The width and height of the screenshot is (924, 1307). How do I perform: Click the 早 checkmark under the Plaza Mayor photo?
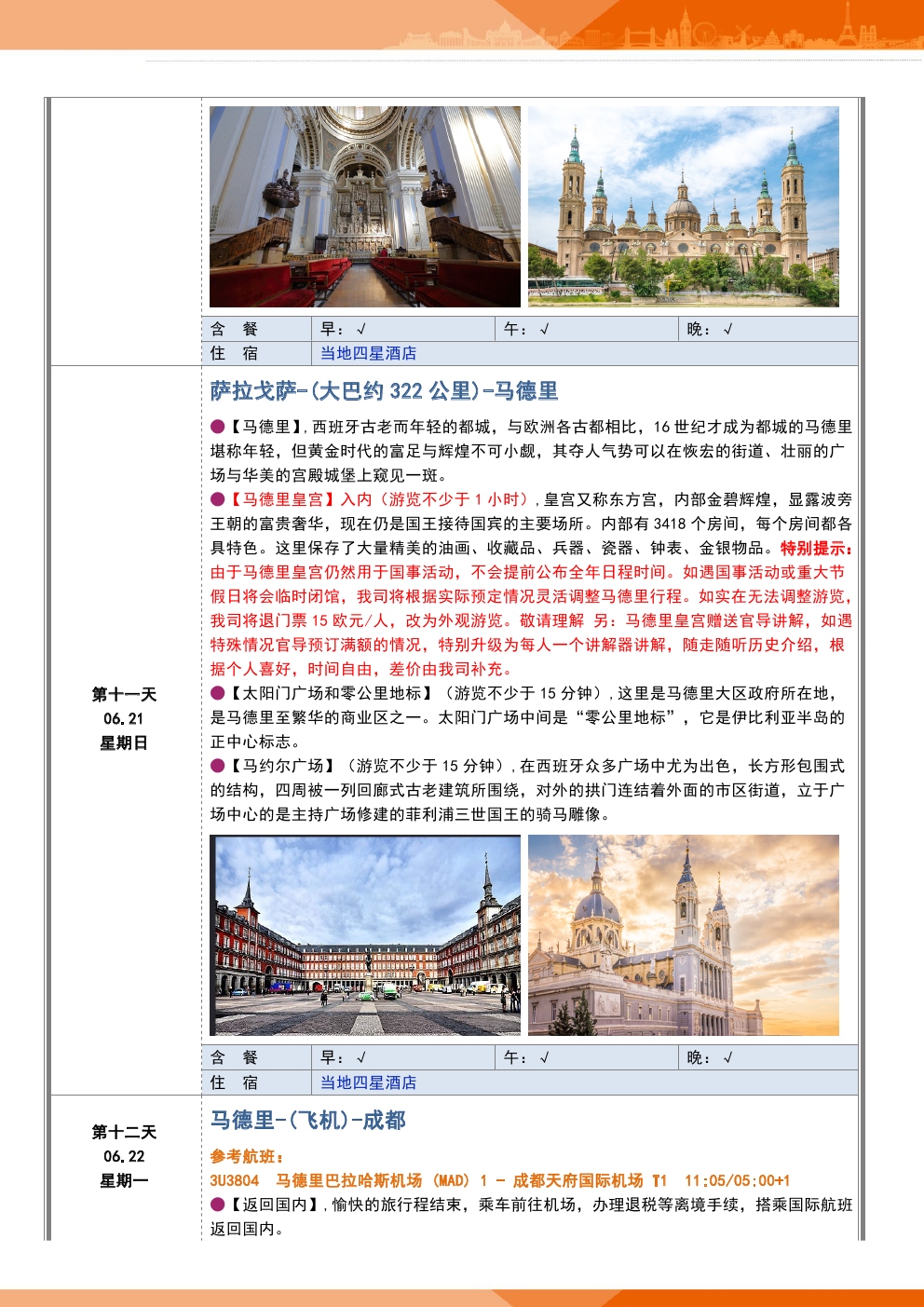(x=360, y=1058)
